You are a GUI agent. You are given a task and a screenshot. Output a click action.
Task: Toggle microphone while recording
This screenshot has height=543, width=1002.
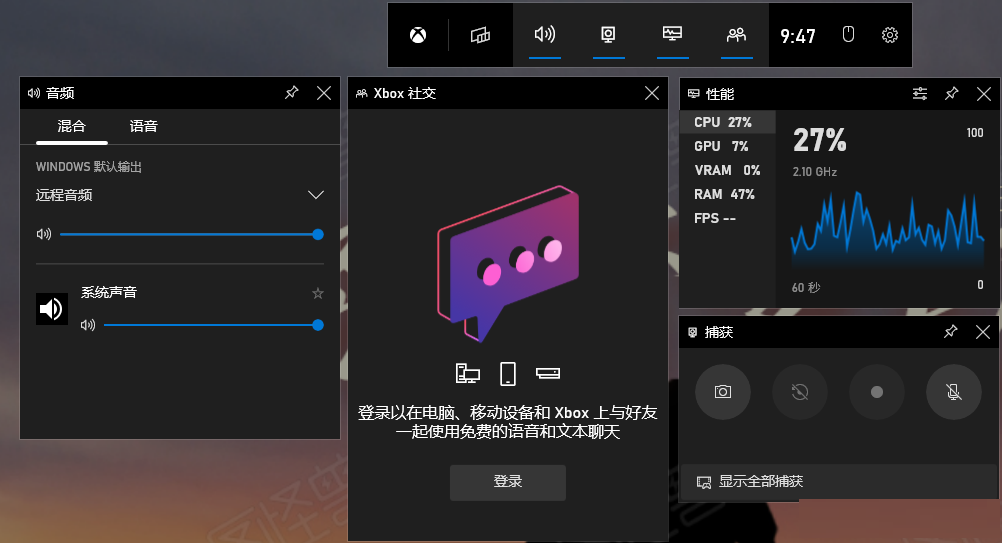click(953, 392)
